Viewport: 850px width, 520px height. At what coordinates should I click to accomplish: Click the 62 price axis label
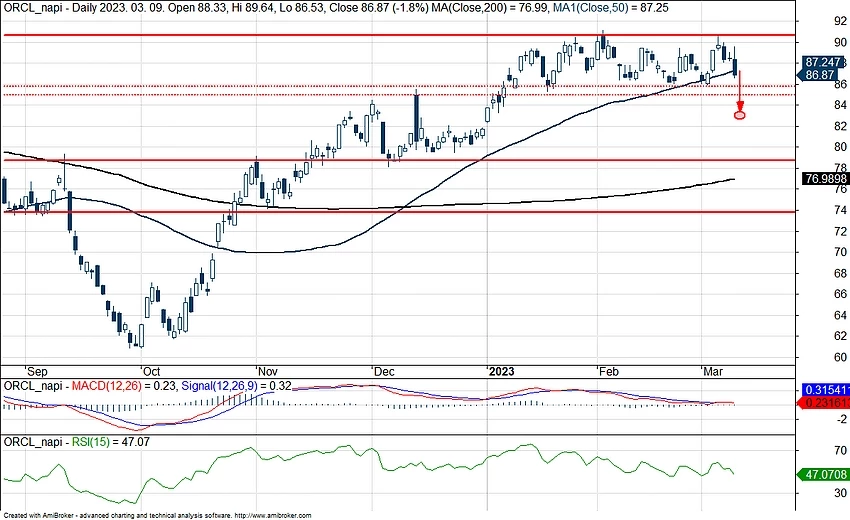click(840, 336)
